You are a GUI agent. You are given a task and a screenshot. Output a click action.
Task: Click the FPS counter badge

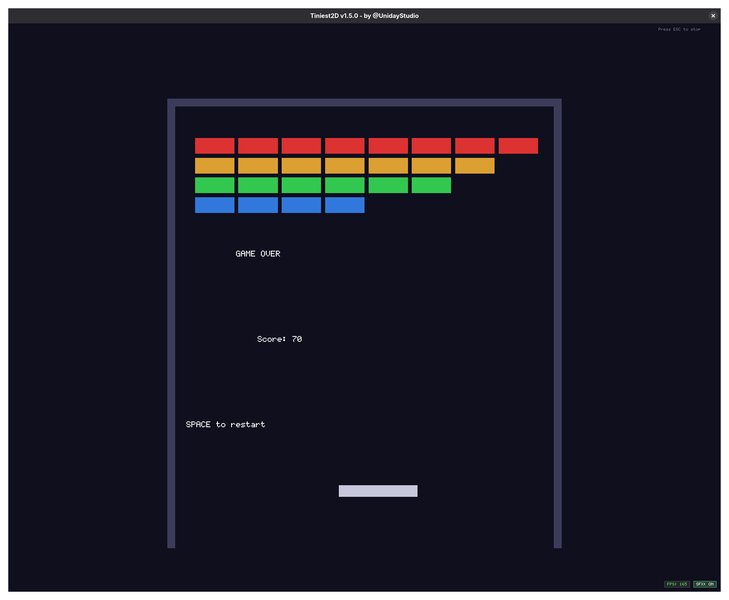677,584
